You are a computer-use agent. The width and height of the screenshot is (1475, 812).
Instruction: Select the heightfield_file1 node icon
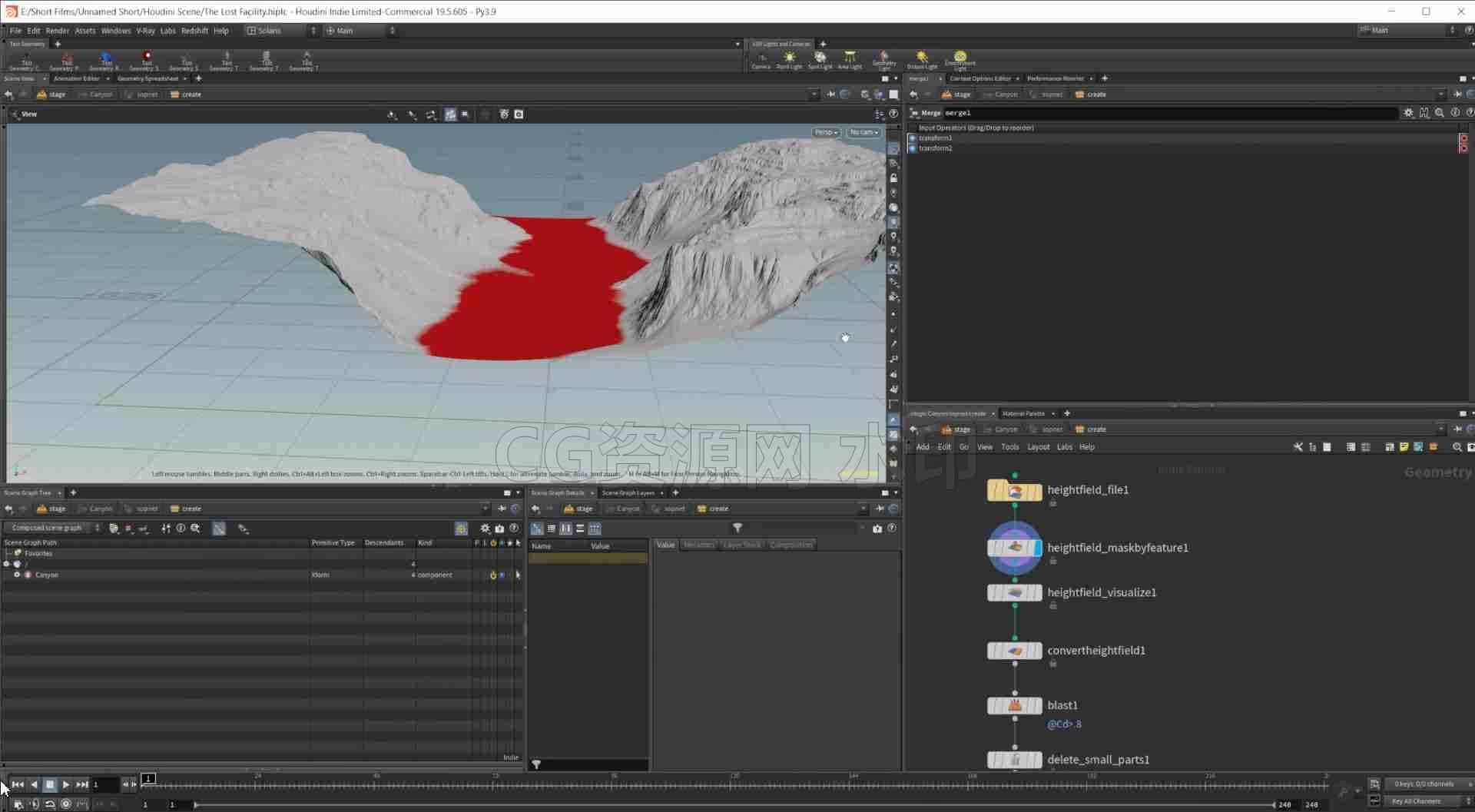[x=1014, y=490]
